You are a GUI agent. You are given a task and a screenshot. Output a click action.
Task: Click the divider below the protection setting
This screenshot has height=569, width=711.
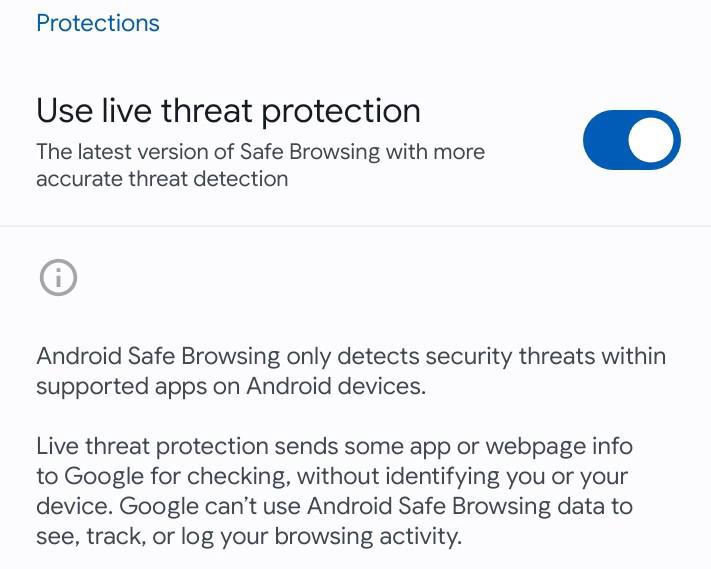point(355,226)
